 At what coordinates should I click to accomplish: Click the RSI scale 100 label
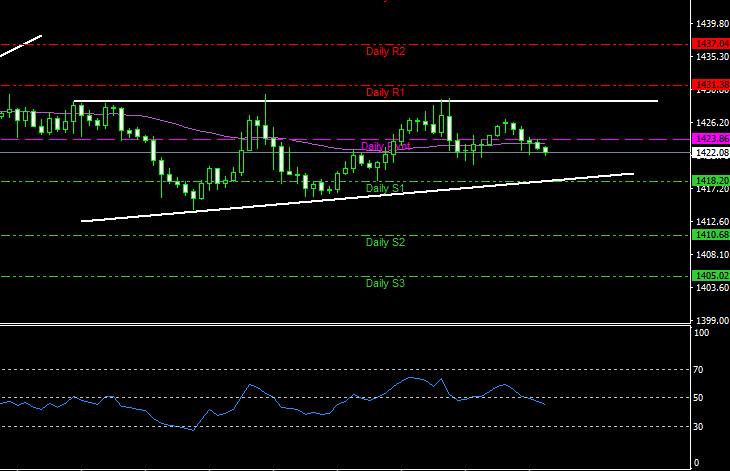(x=701, y=333)
